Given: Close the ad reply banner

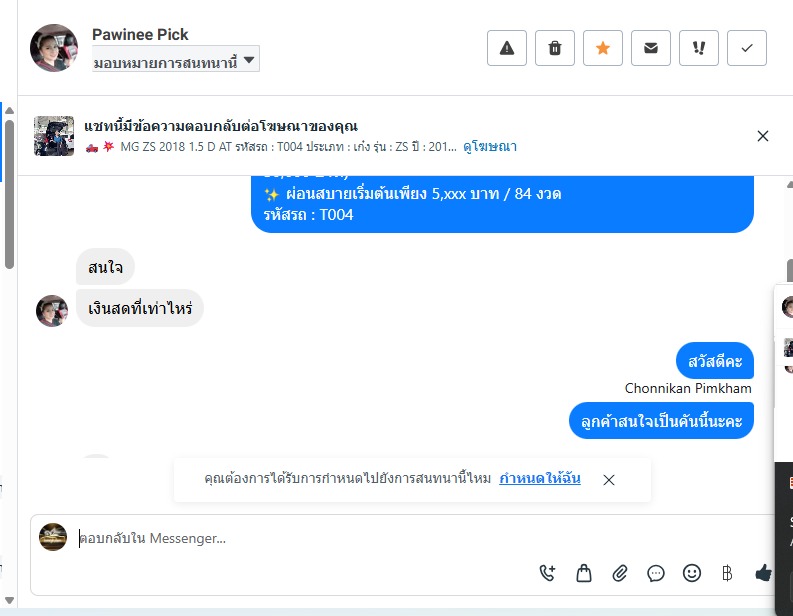Looking at the screenshot, I should coord(763,136).
